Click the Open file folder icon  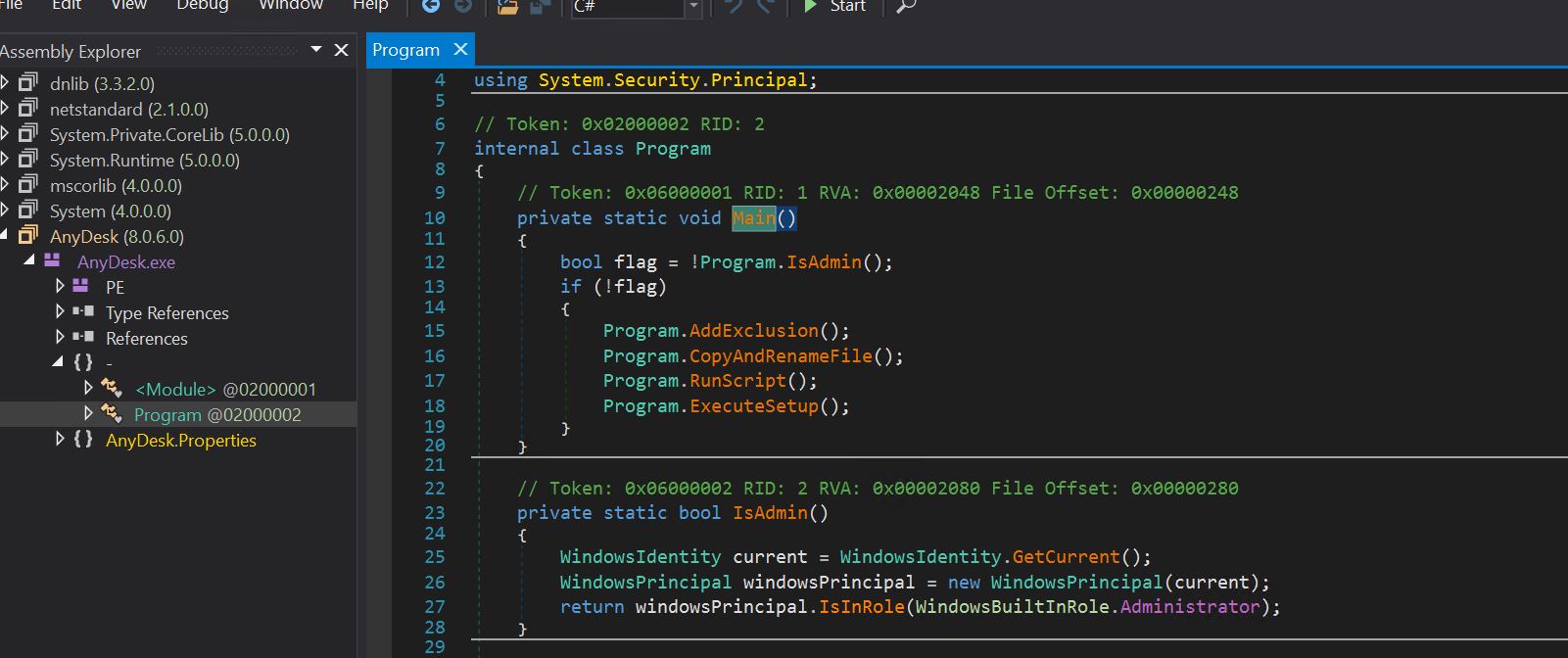coord(507,6)
